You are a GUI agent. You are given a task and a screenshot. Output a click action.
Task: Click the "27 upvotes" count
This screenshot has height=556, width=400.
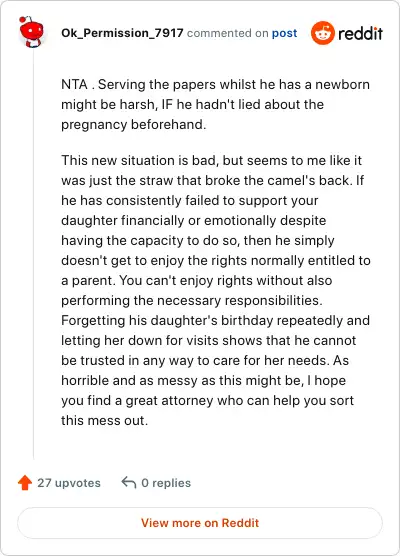[69, 483]
